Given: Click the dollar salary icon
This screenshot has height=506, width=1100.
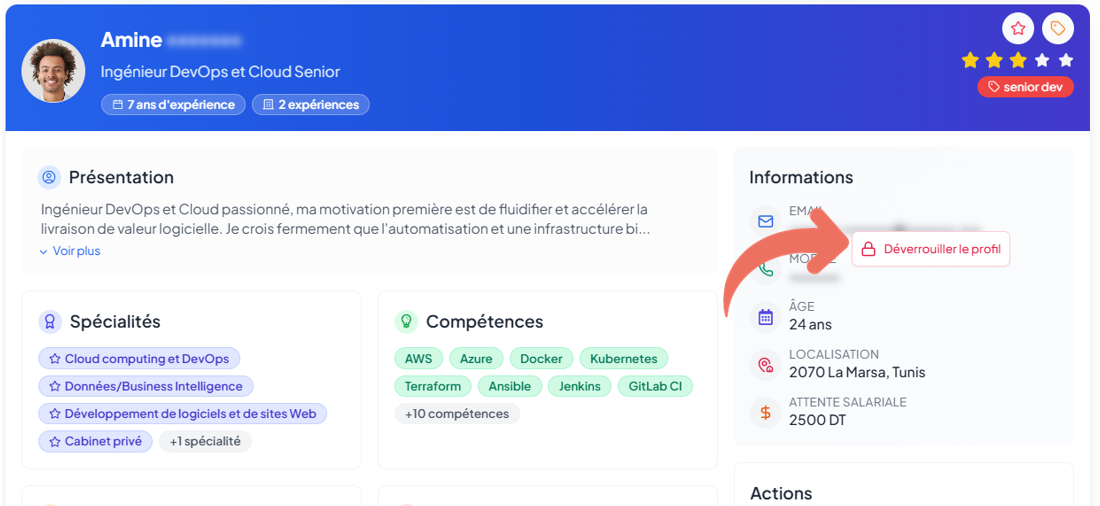Looking at the screenshot, I should click(765, 412).
